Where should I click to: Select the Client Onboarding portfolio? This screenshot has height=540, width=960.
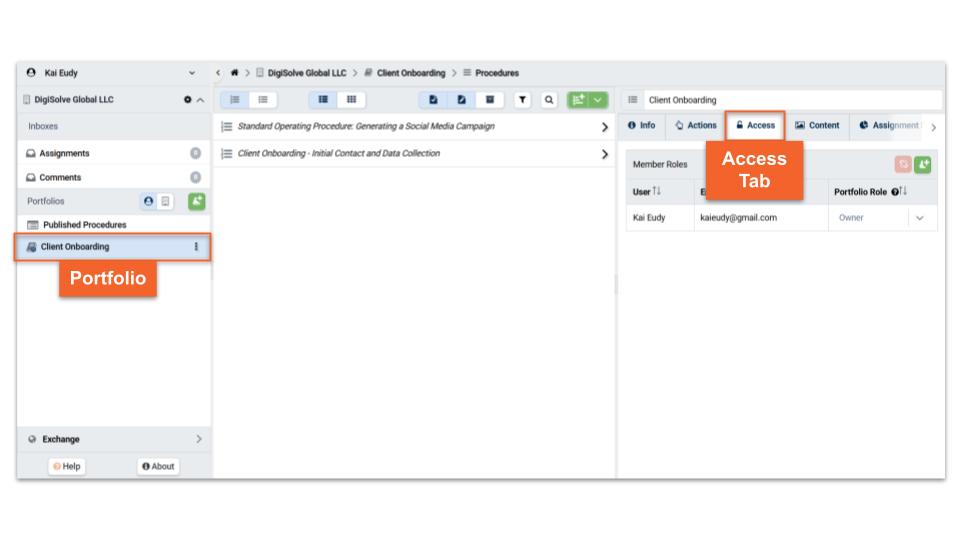[x=113, y=247]
